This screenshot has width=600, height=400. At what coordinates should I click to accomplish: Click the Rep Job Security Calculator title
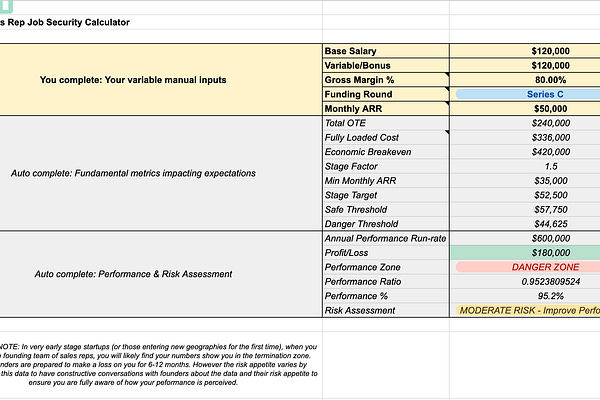click(x=65, y=22)
